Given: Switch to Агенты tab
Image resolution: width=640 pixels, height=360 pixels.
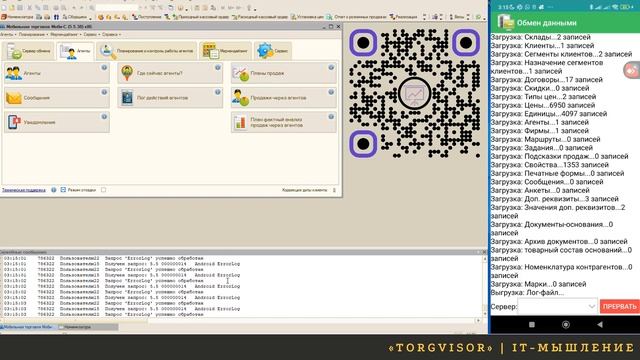Looking at the screenshot, I should pyautogui.click(x=75, y=51).
